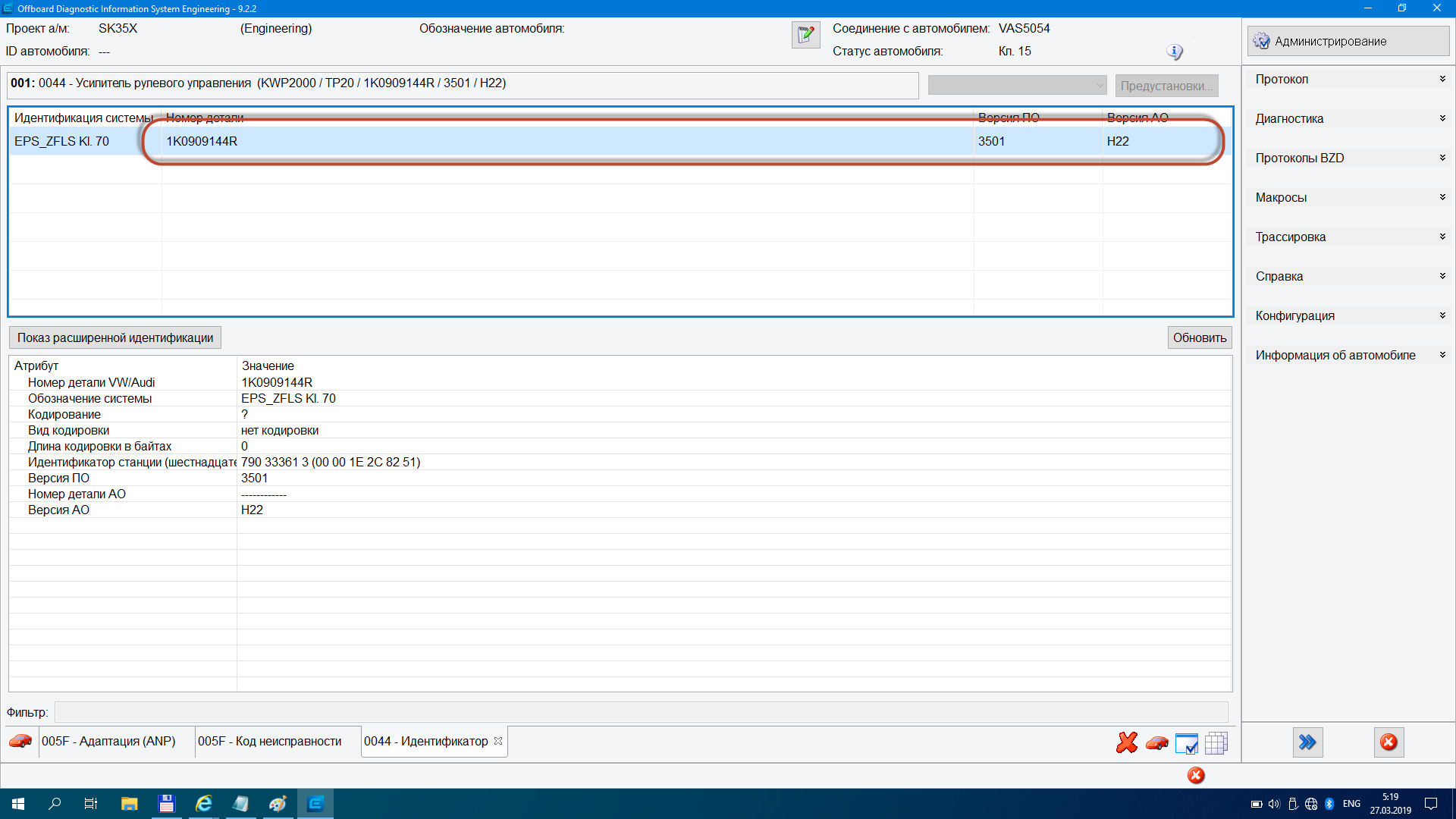The height and width of the screenshot is (819, 1456).
Task: Click the window with checkmark icon
Action: click(1186, 743)
